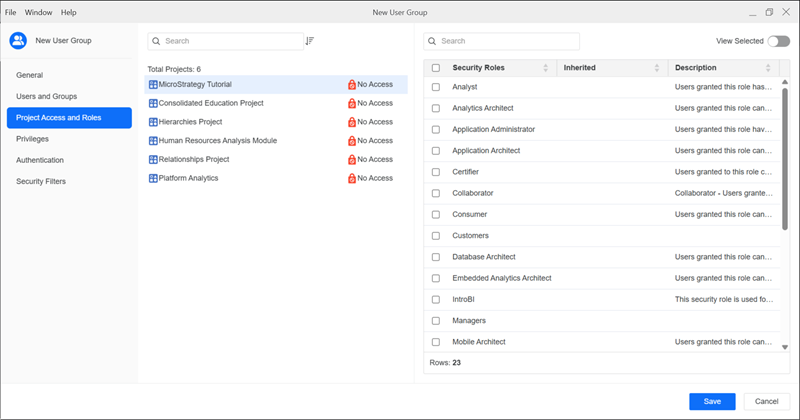This screenshot has height=420, width=800.
Task: Click lock icon next to Relationships Project
Action: 351,160
